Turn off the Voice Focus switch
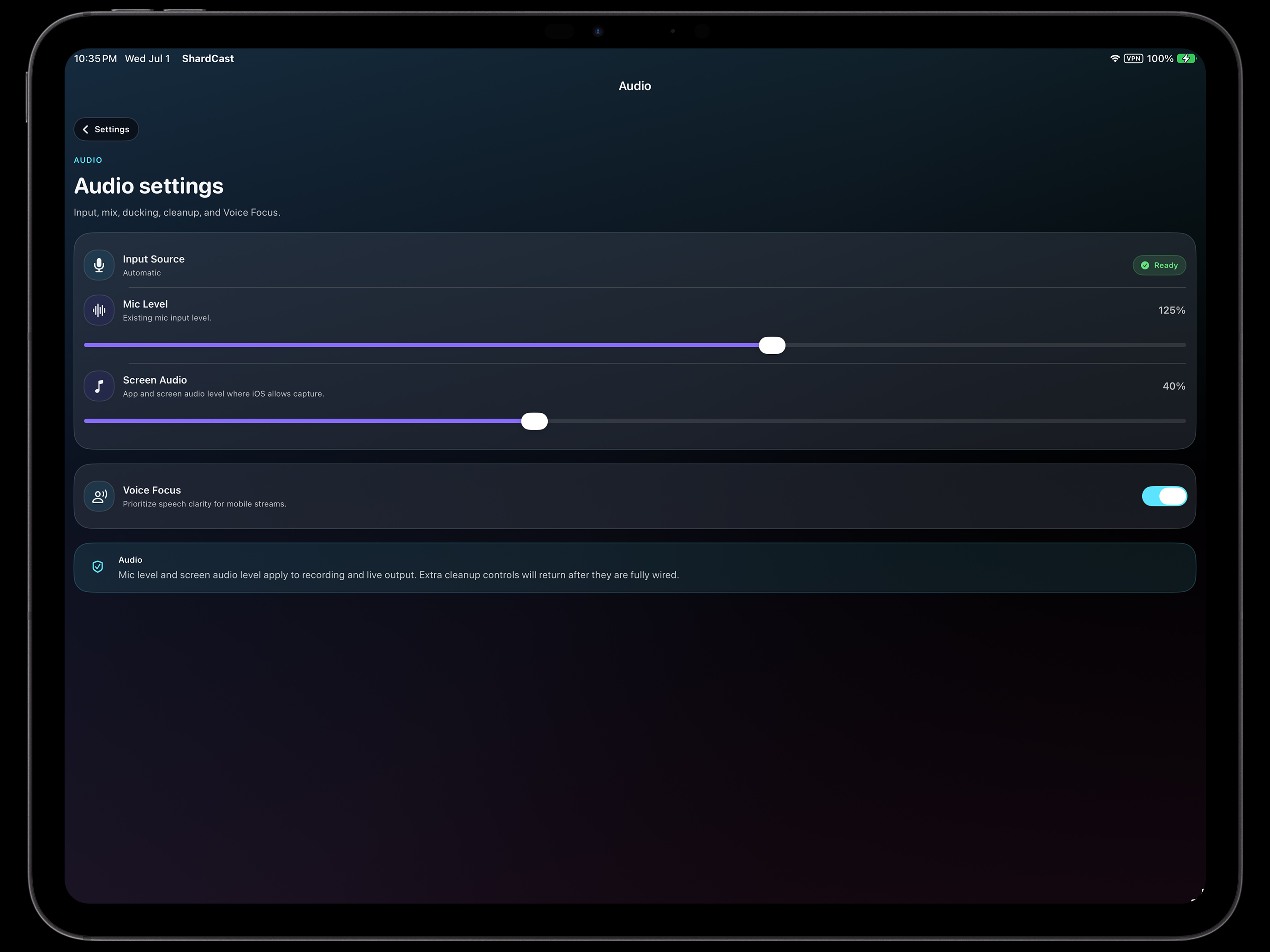1270x952 pixels. pyautogui.click(x=1164, y=496)
